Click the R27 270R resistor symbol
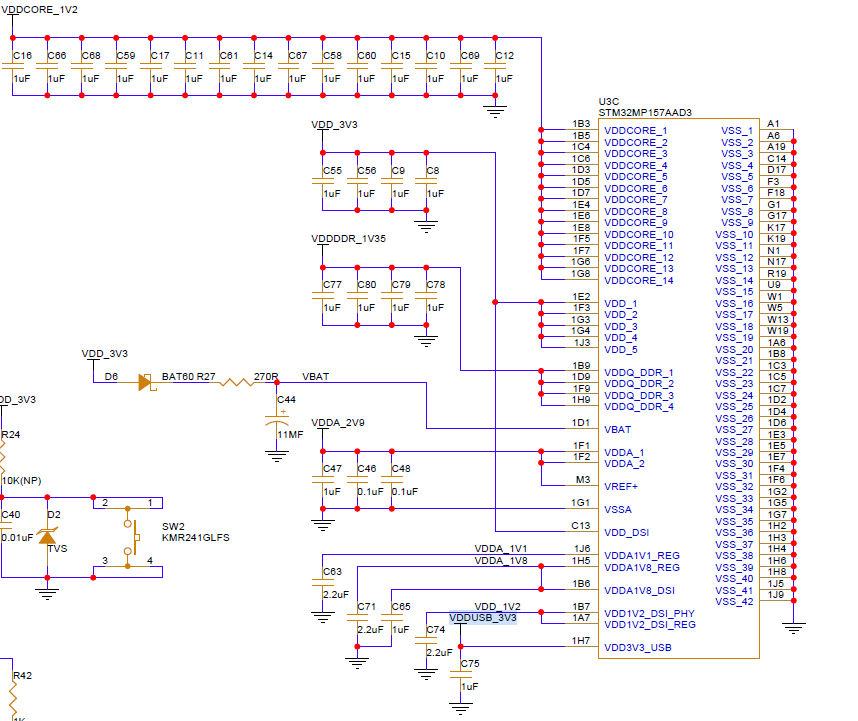The height and width of the screenshot is (721, 858). (236, 382)
